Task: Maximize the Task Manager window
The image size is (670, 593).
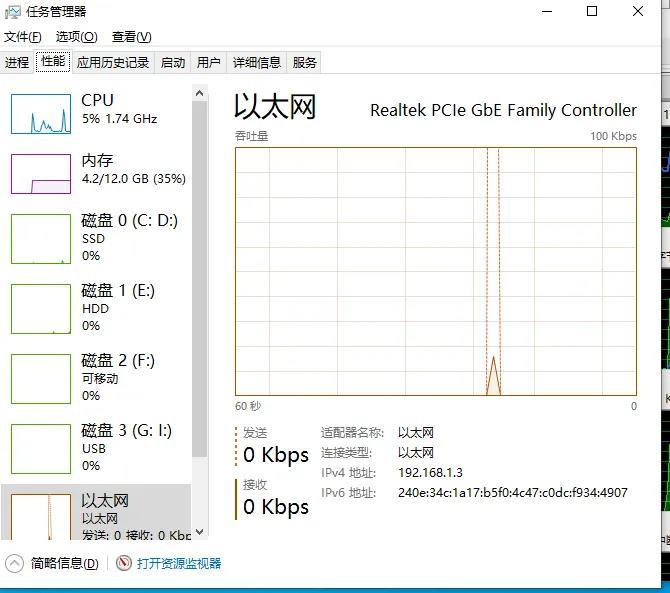Action: (592, 12)
